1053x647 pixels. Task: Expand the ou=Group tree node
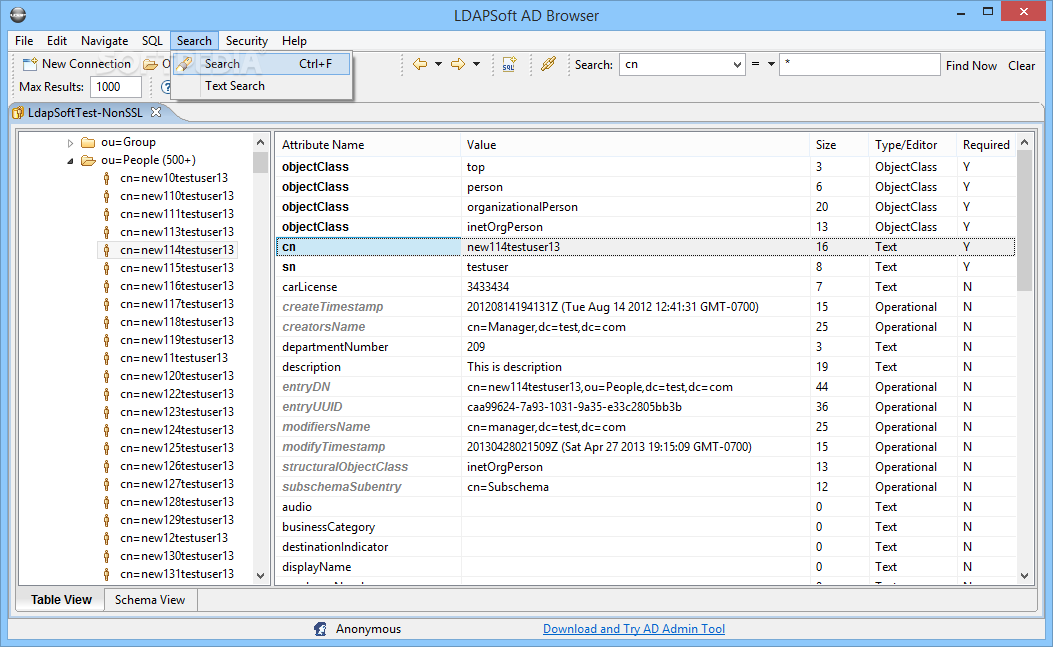[x=70, y=142]
